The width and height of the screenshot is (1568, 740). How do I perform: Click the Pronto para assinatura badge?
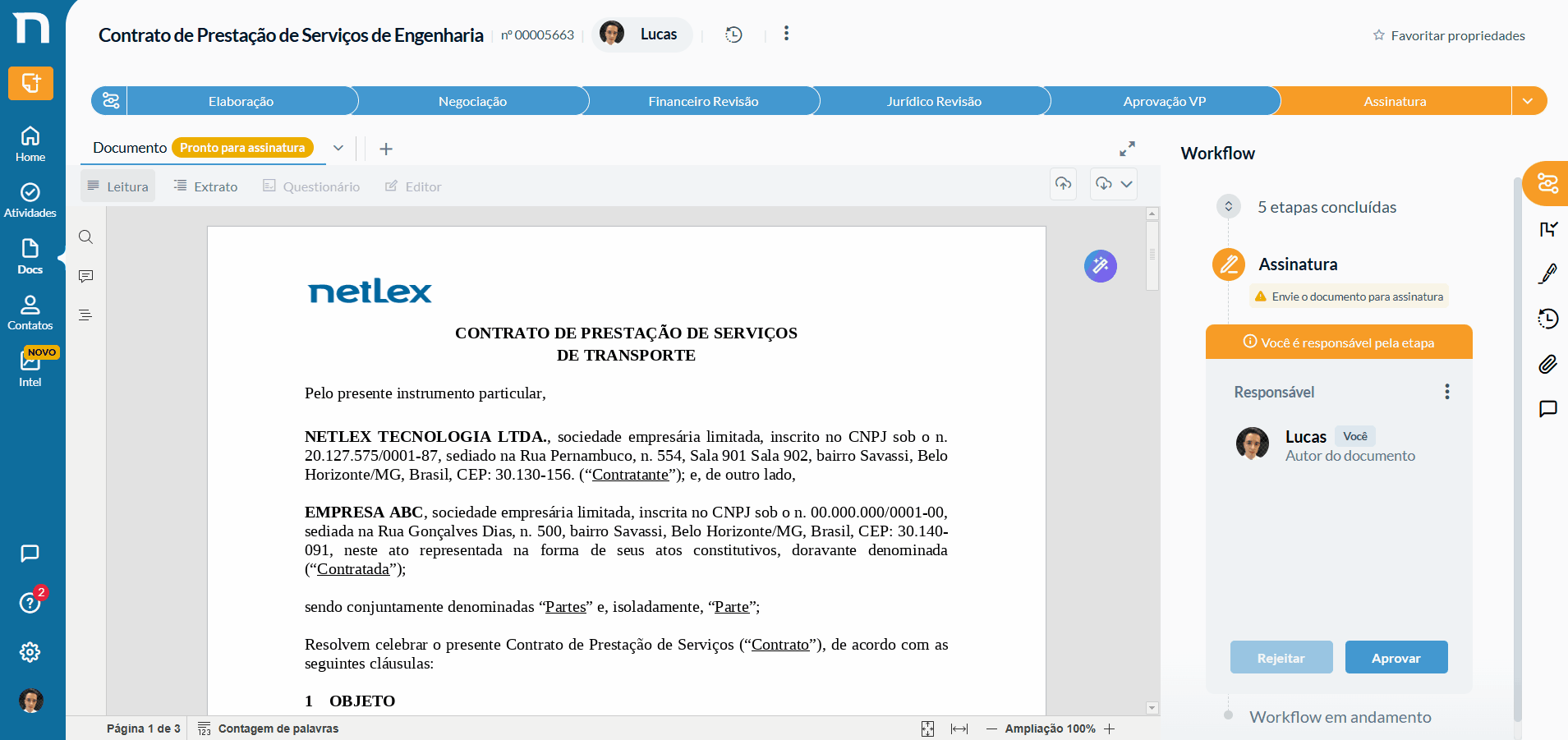click(242, 148)
